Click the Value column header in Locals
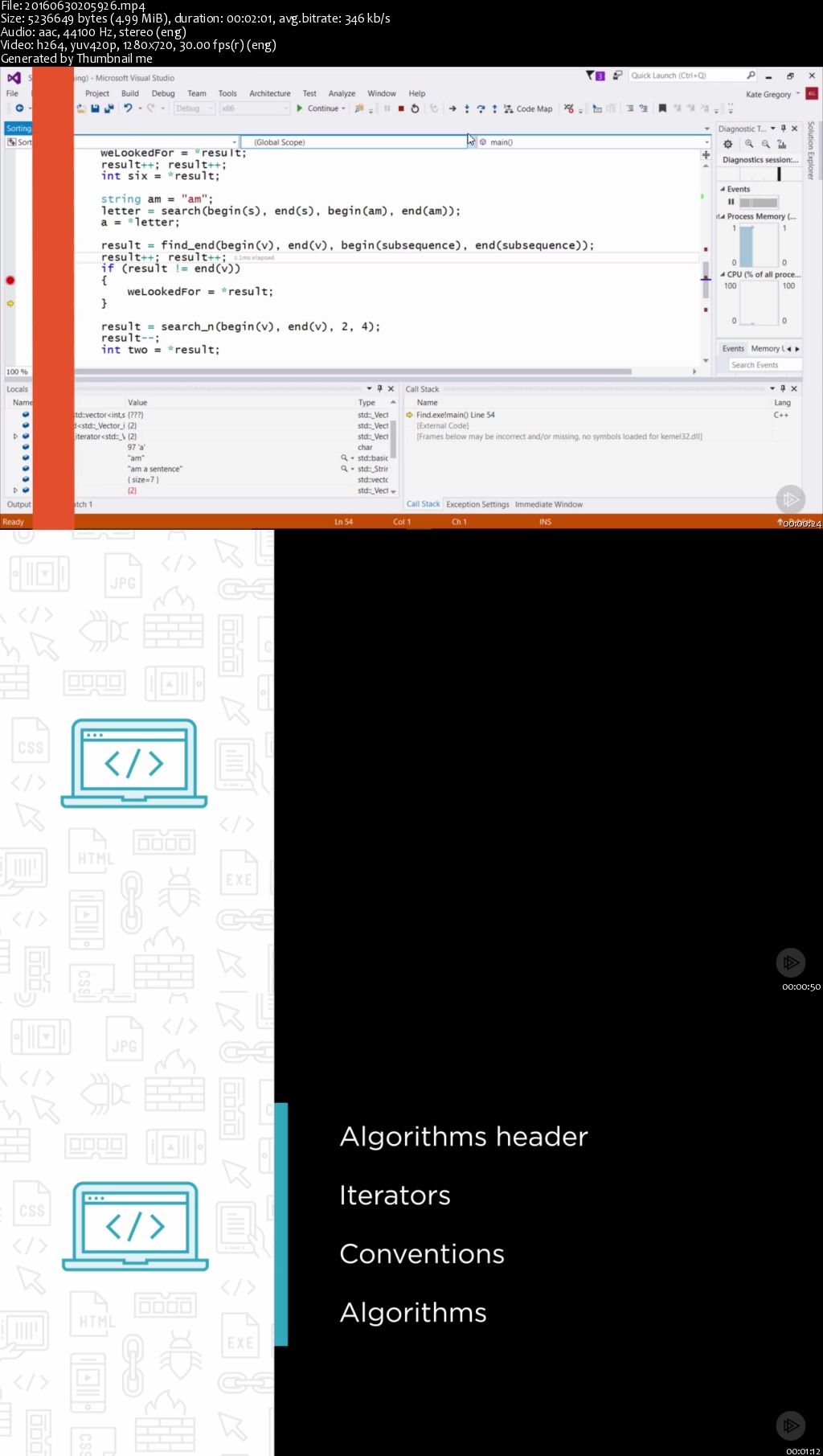Image resolution: width=823 pixels, height=1456 pixels. tap(137, 403)
